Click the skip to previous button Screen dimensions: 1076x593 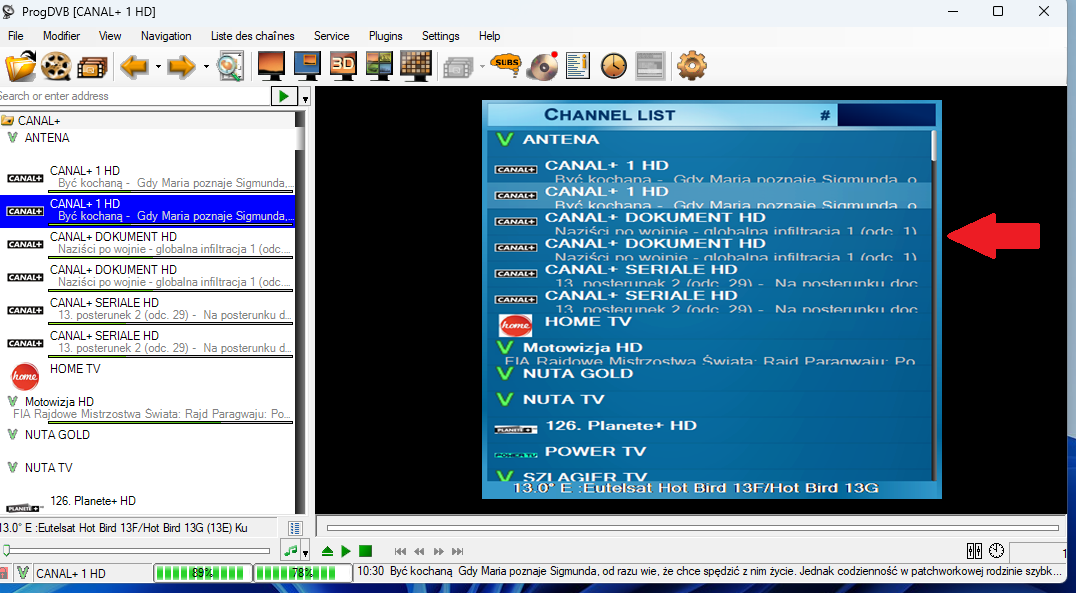tap(401, 551)
